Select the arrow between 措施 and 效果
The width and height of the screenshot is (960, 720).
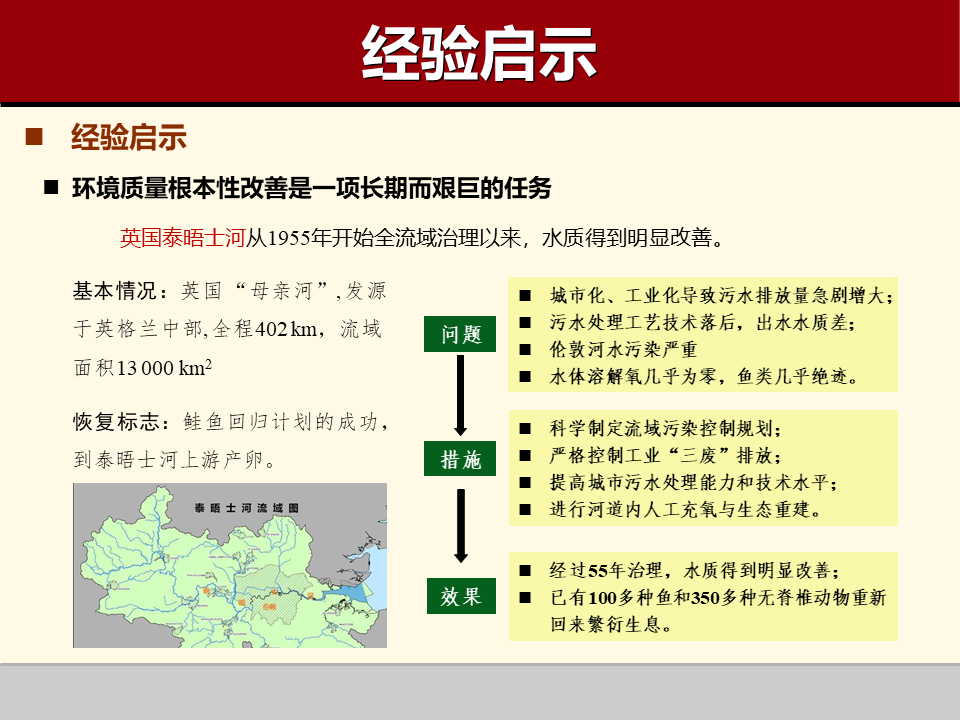(461, 525)
